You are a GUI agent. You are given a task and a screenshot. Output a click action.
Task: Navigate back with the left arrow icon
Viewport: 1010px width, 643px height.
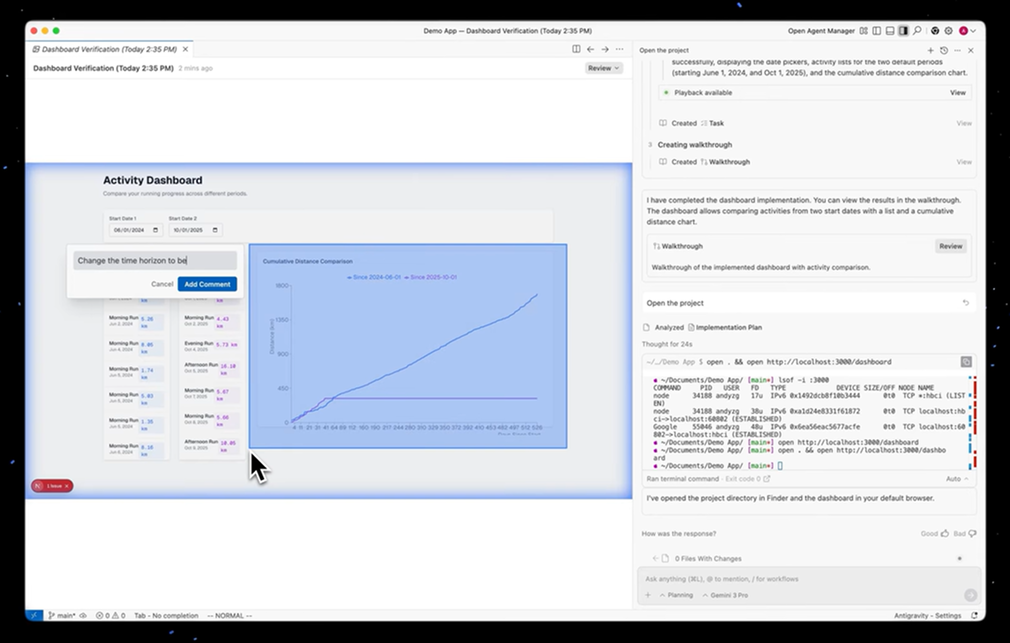click(x=590, y=49)
